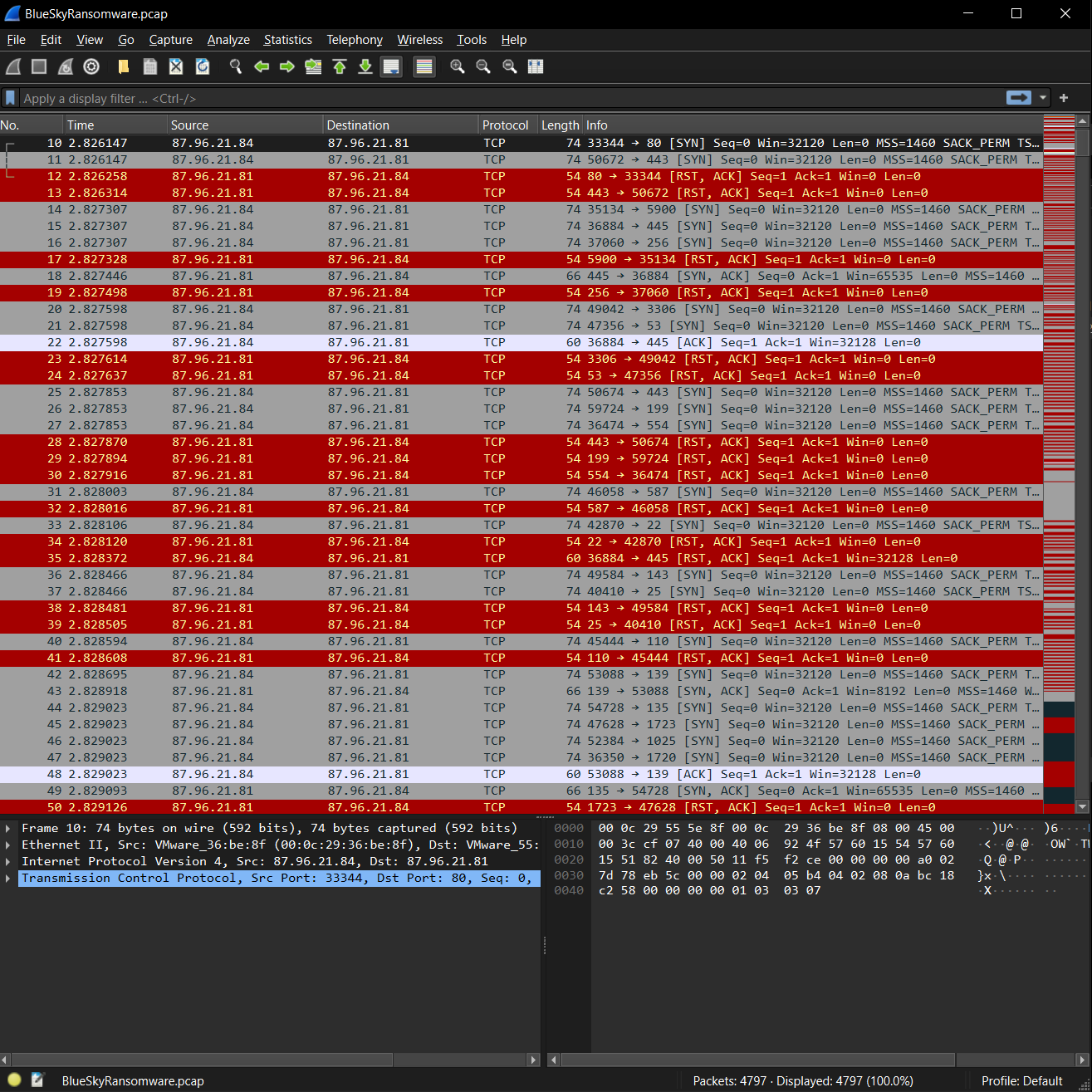Open the Analyze menu
This screenshot has height=1092, width=1092.
point(228,40)
